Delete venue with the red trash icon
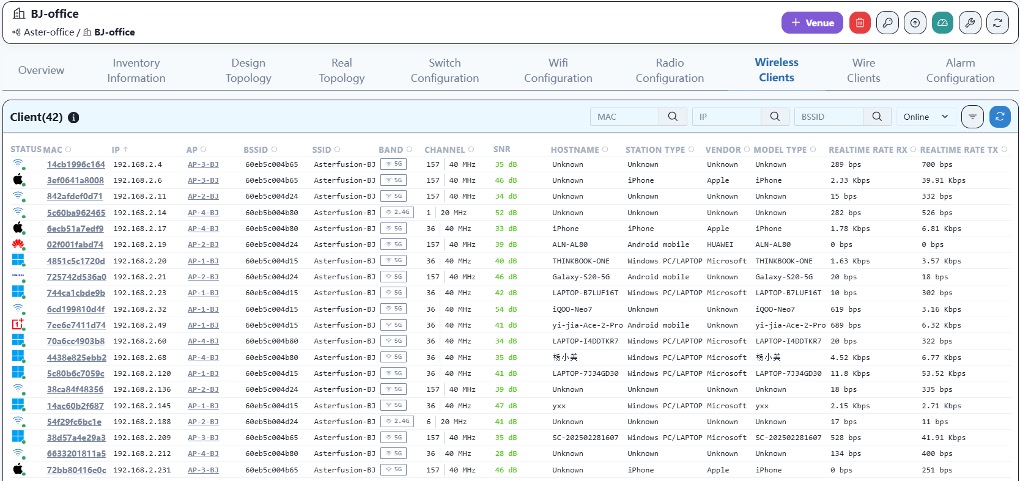Image resolution: width=1020 pixels, height=482 pixels. click(860, 23)
